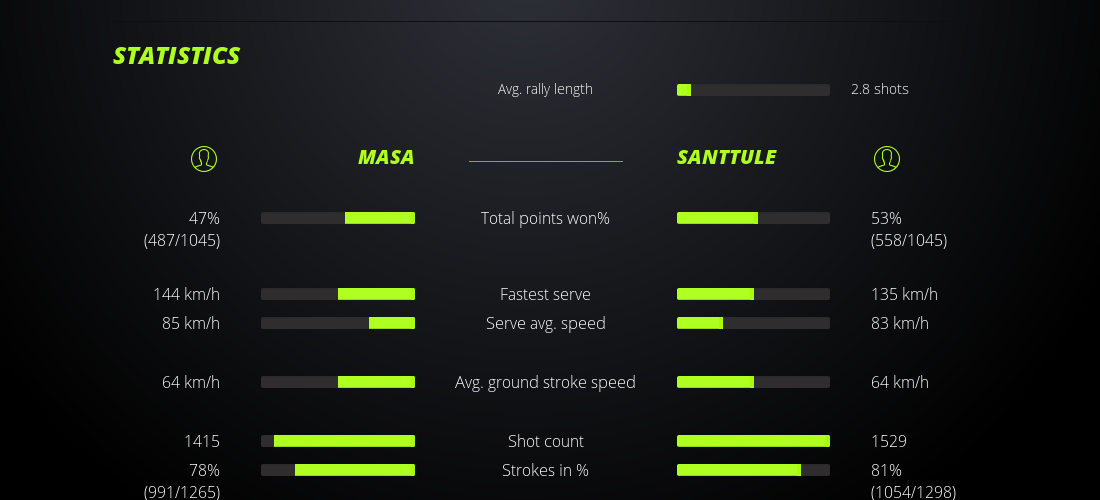Select the SANTTULE player name
This screenshot has width=1100, height=500.
726,157
